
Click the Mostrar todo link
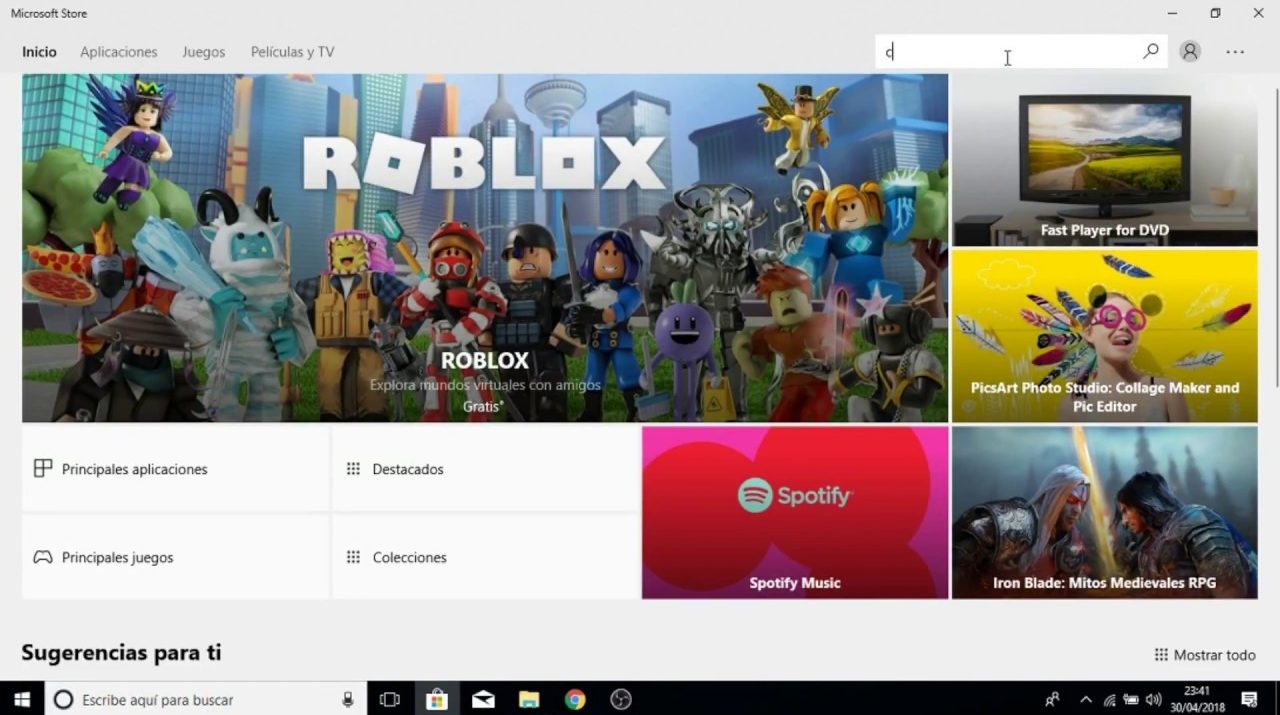coord(1205,655)
